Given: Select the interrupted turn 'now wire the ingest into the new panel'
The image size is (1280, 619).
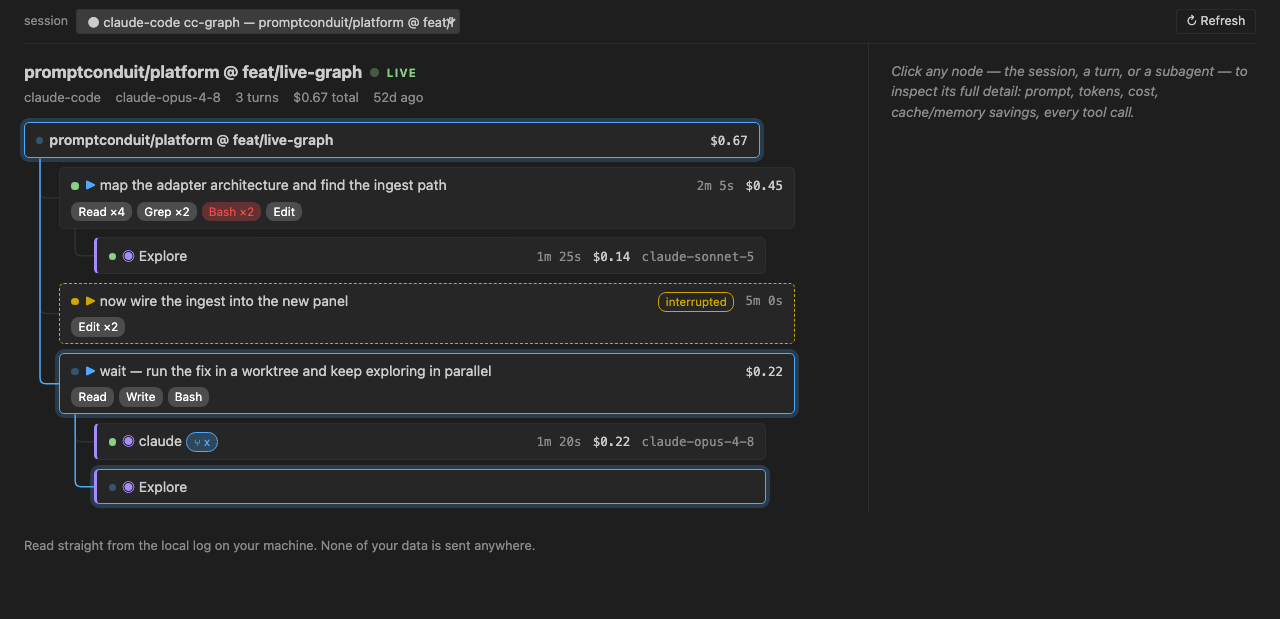Looking at the screenshot, I should [x=427, y=314].
